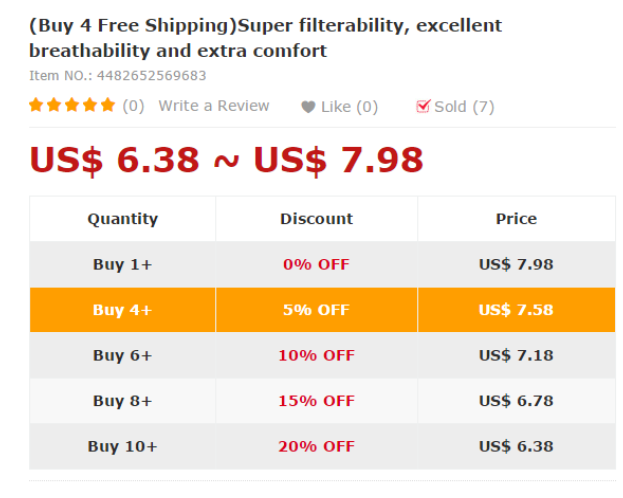623x498 pixels.
Task: Select the Buy 8+ quantity tier
Action: coord(122,401)
